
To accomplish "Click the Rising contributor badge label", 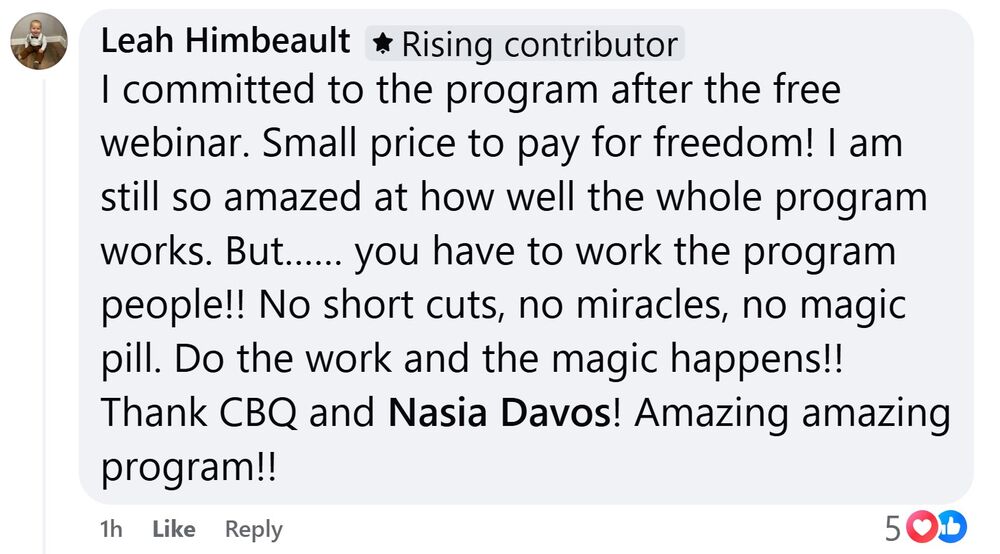I will click(x=539, y=45).
